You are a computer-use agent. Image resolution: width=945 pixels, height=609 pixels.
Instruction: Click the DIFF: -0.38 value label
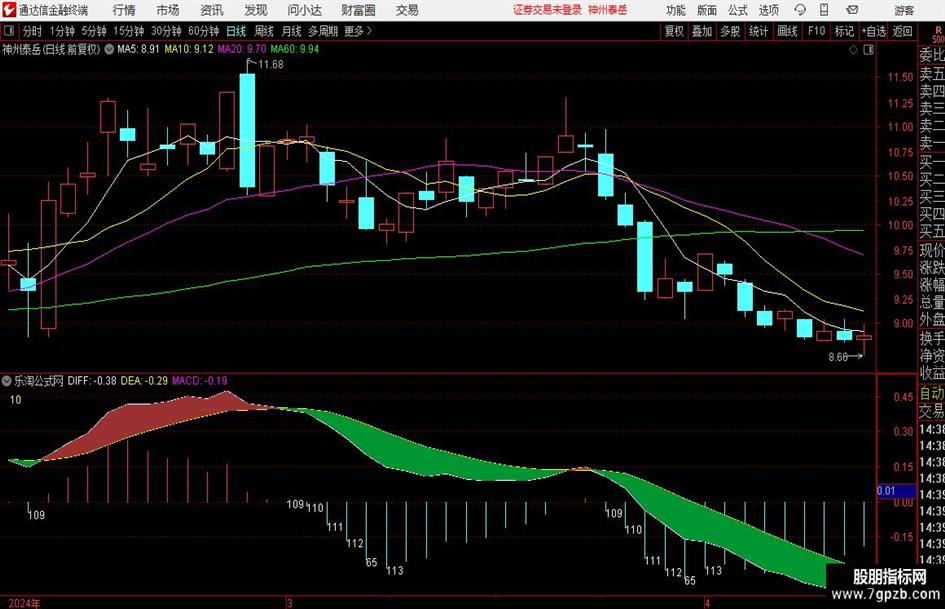pyautogui.click(x=92, y=380)
